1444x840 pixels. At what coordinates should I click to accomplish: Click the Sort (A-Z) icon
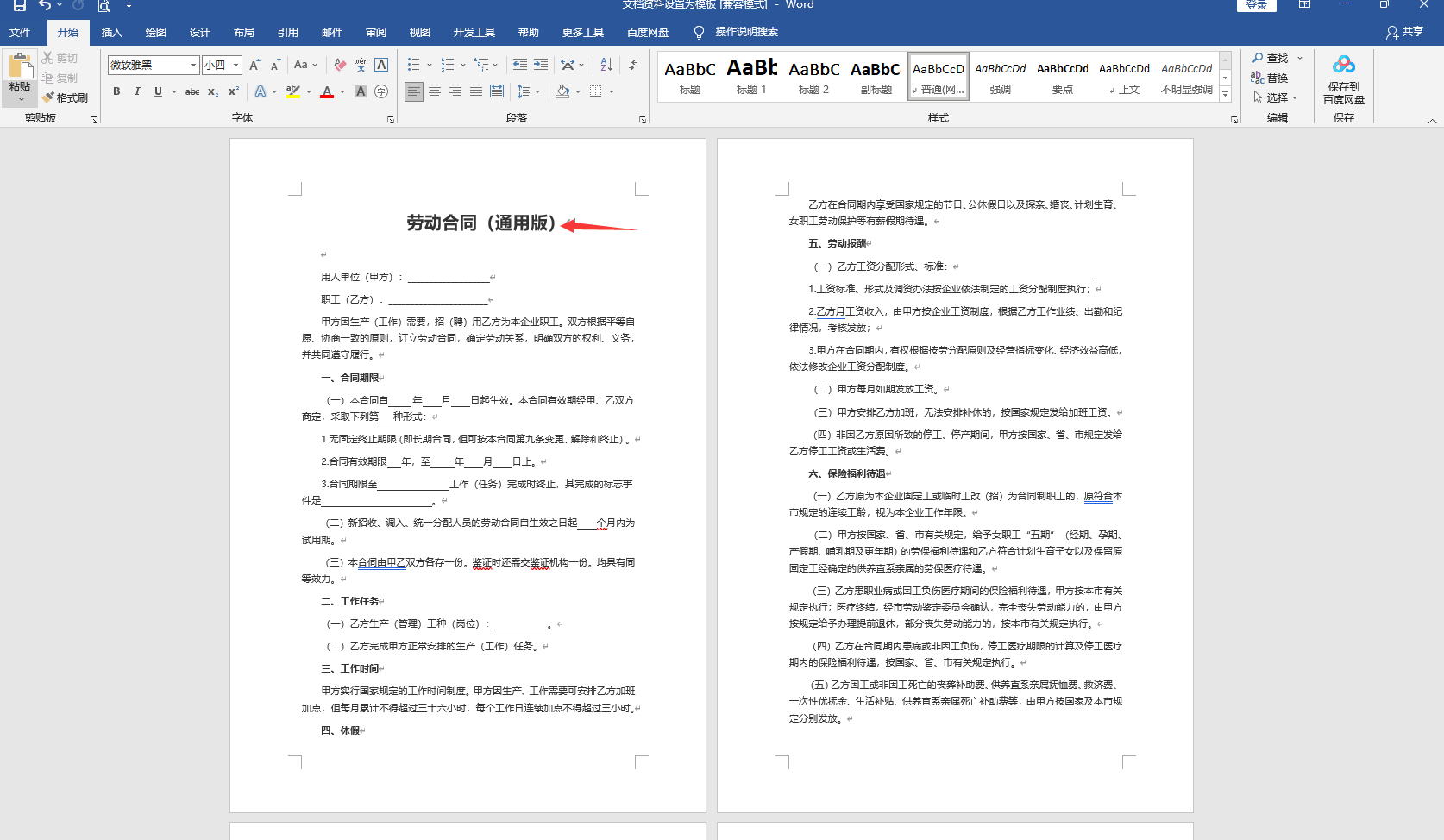tap(606, 65)
